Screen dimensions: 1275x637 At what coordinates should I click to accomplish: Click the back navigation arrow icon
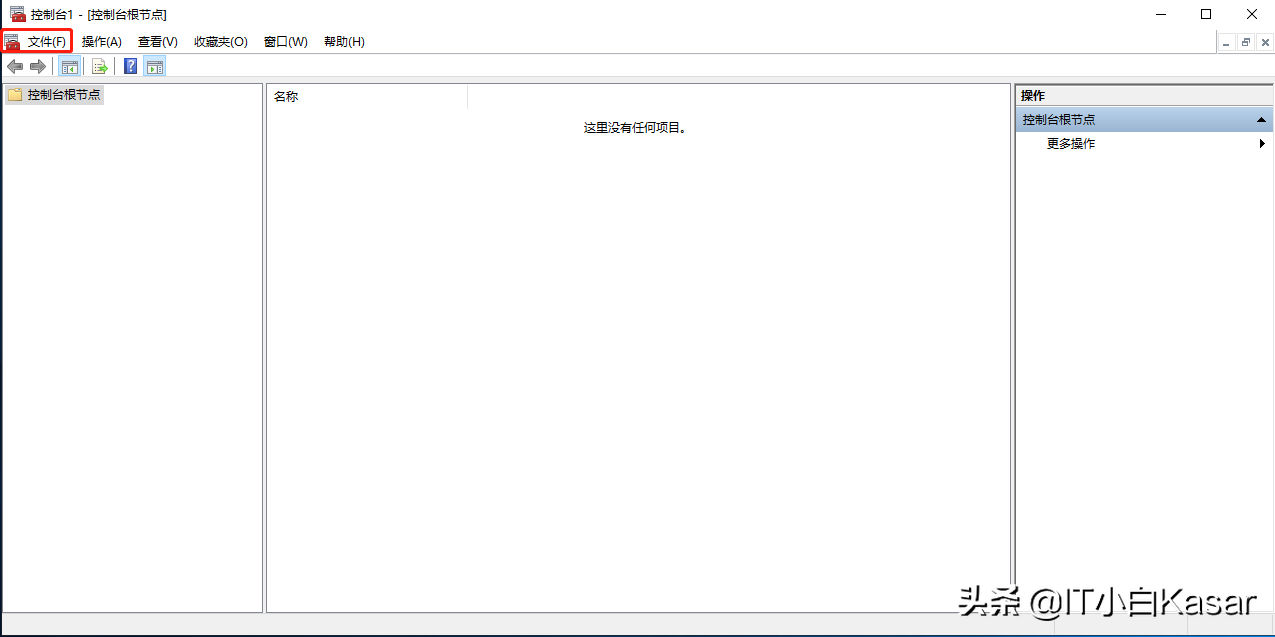tap(15, 66)
